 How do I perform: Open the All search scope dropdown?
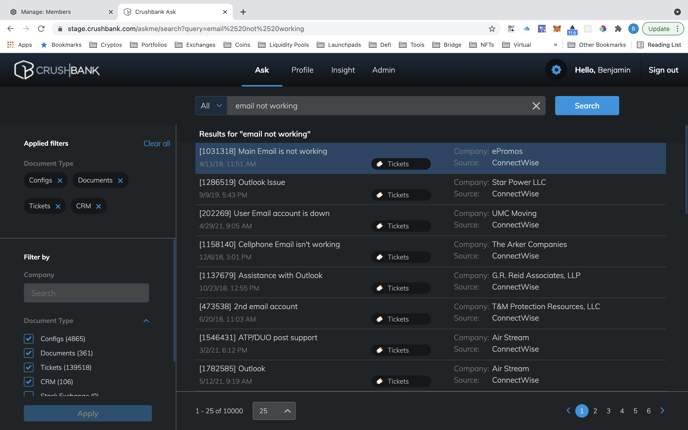[x=211, y=106]
